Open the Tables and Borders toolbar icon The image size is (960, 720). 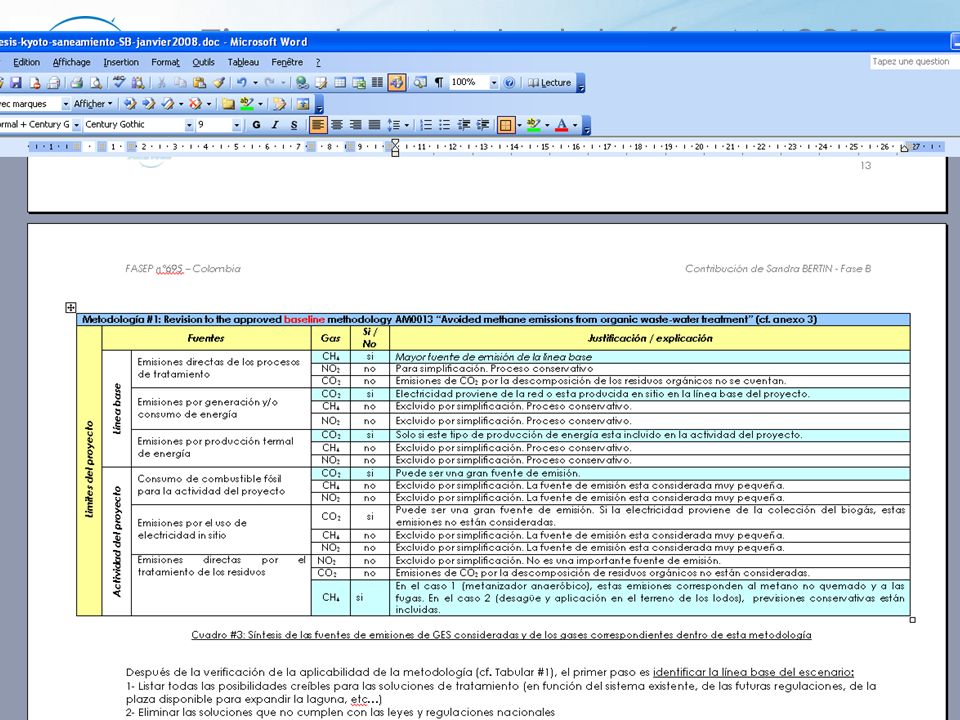(321, 83)
